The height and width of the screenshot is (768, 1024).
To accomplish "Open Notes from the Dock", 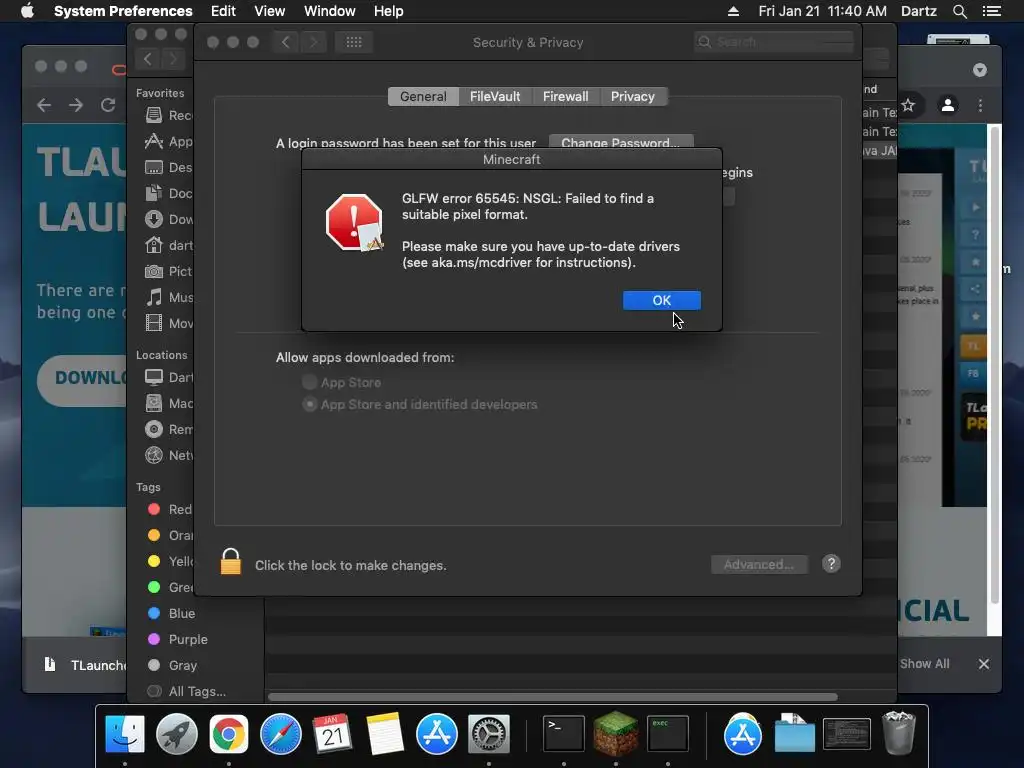I will 385,734.
